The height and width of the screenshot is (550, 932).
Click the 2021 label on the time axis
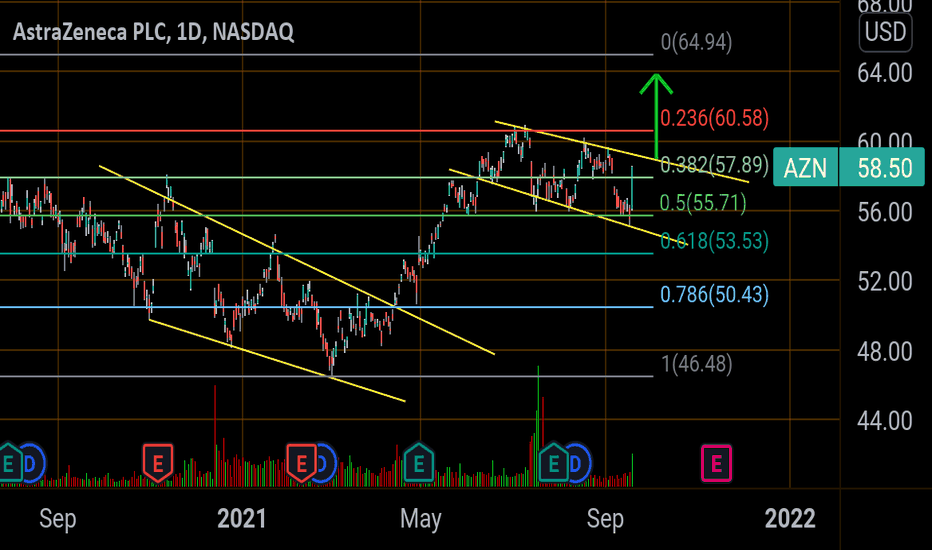tap(241, 518)
